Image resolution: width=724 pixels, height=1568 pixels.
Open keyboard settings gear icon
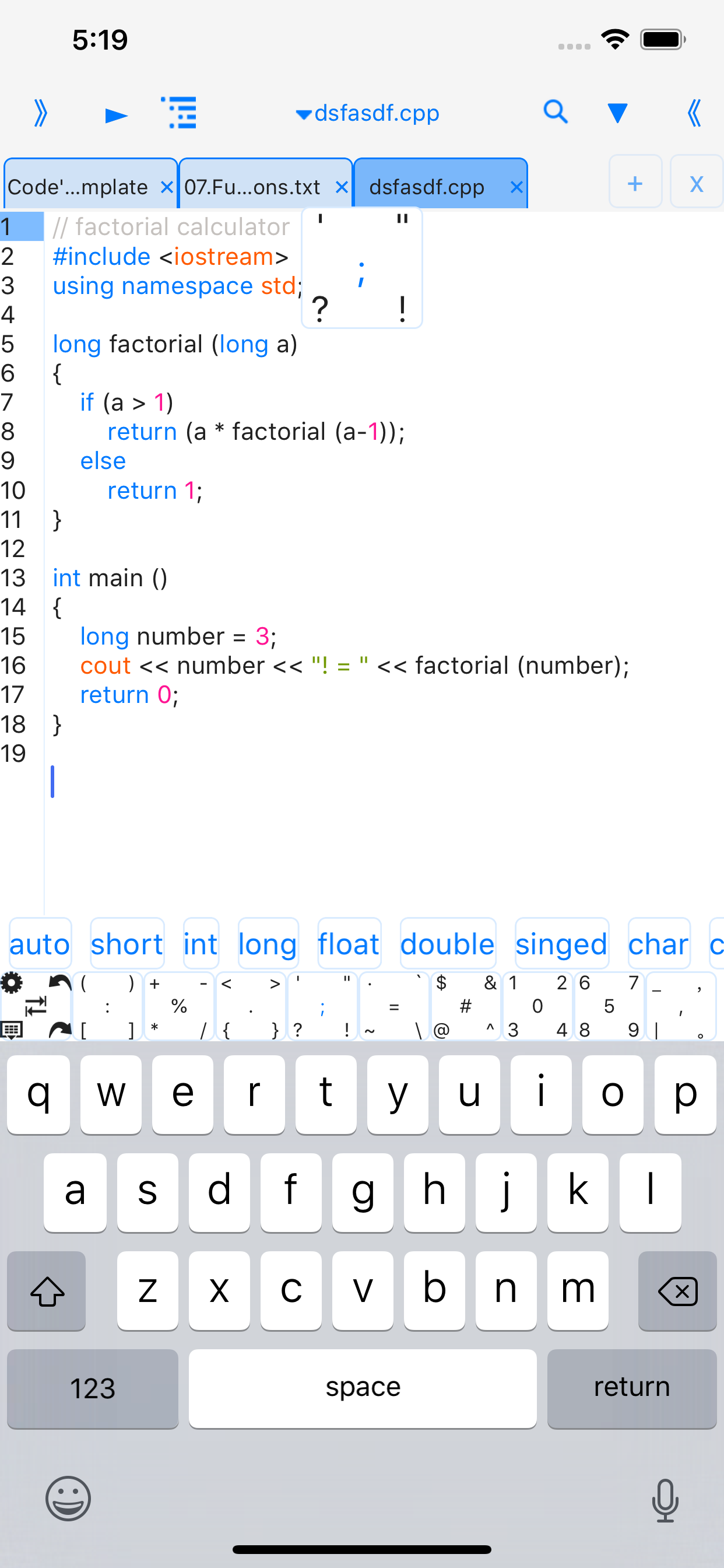(x=12, y=982)
